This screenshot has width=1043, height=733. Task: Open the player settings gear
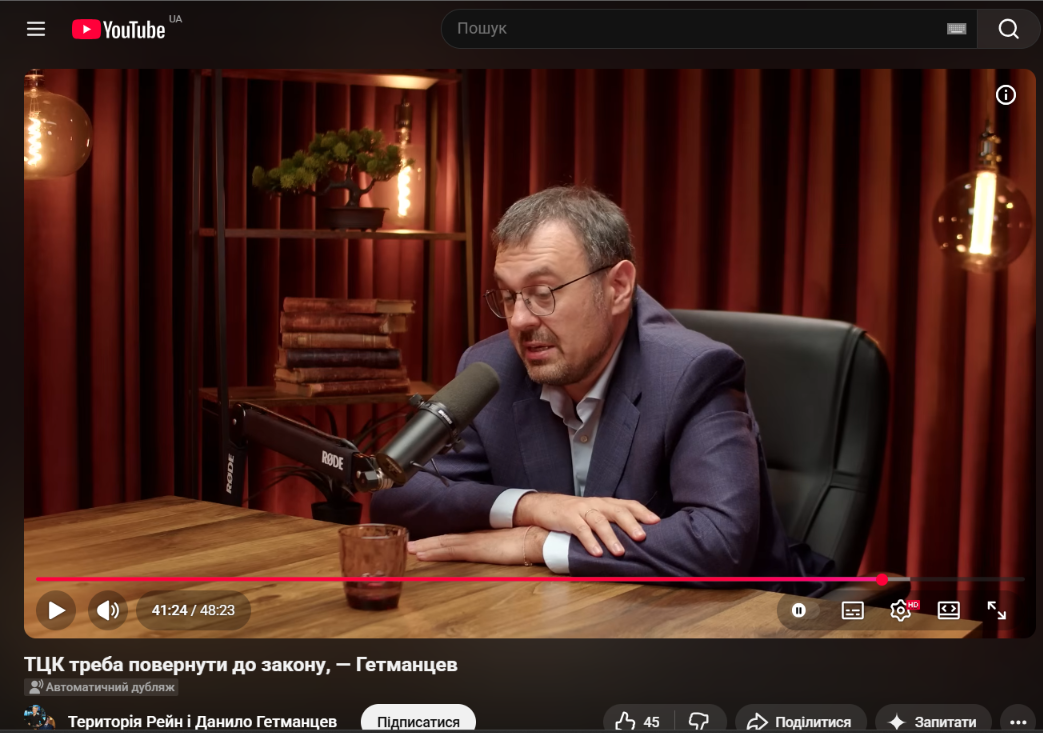901,610
